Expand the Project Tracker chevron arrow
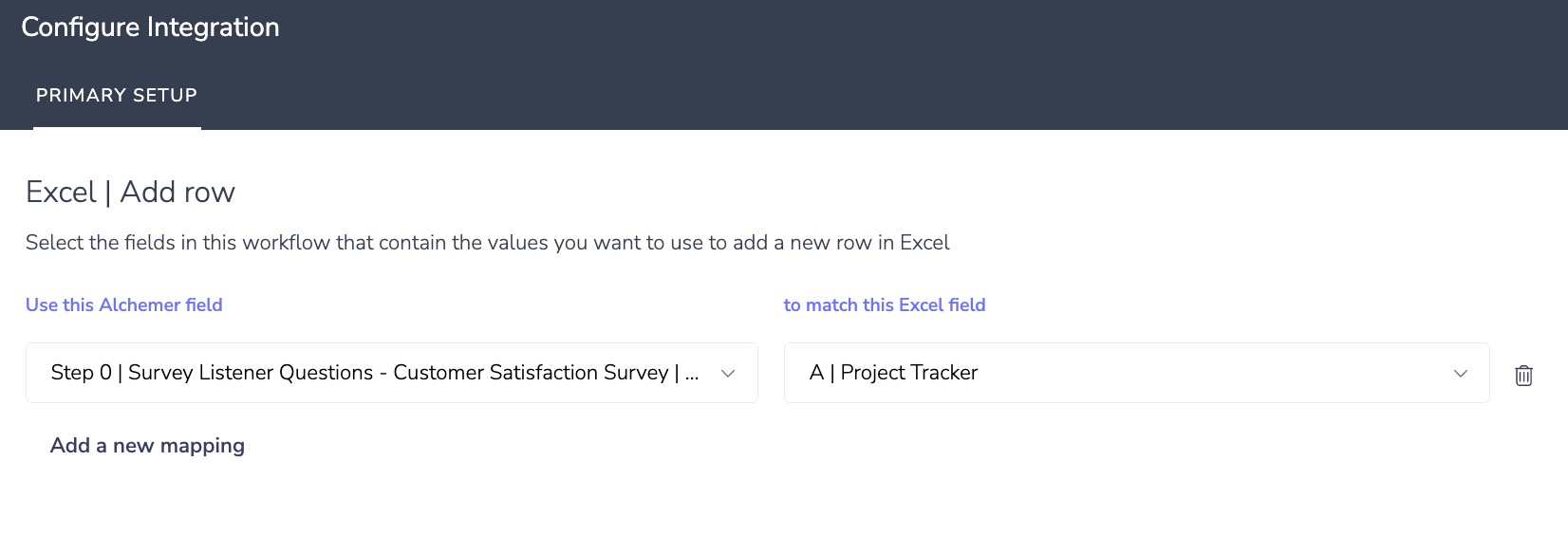This screenshot has height=535, width=1568. (1460, 374)
